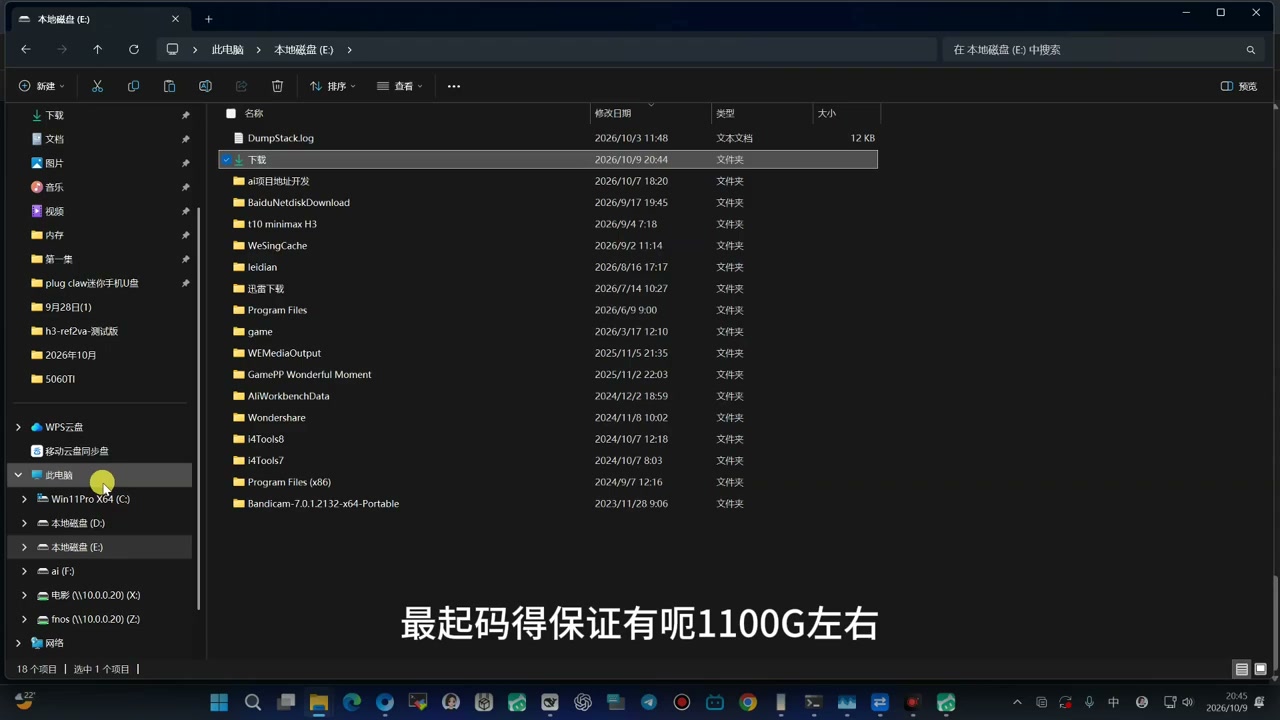
Task: Click the Rename icon in toolbar
Action: pos(205,86)
